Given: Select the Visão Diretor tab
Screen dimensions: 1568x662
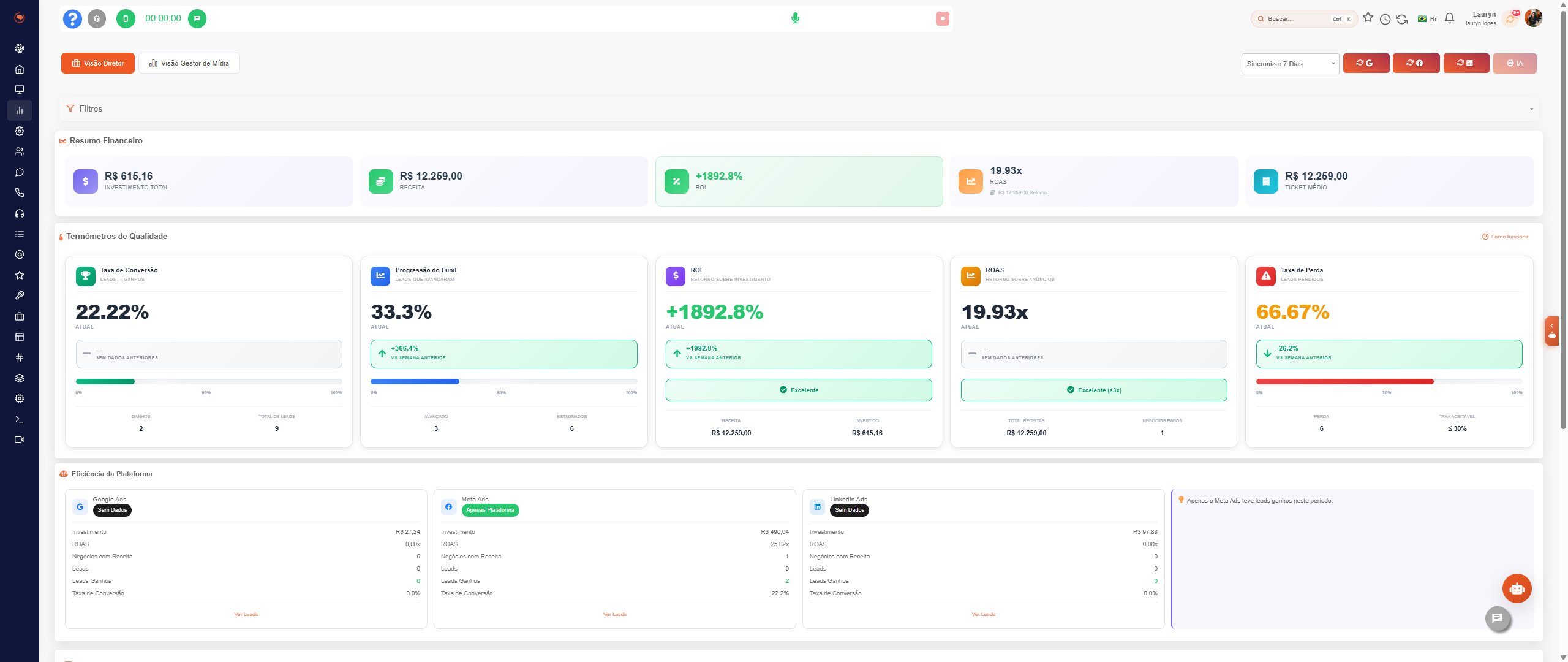Looking at the screenshot, I should (x=98, y=63).
